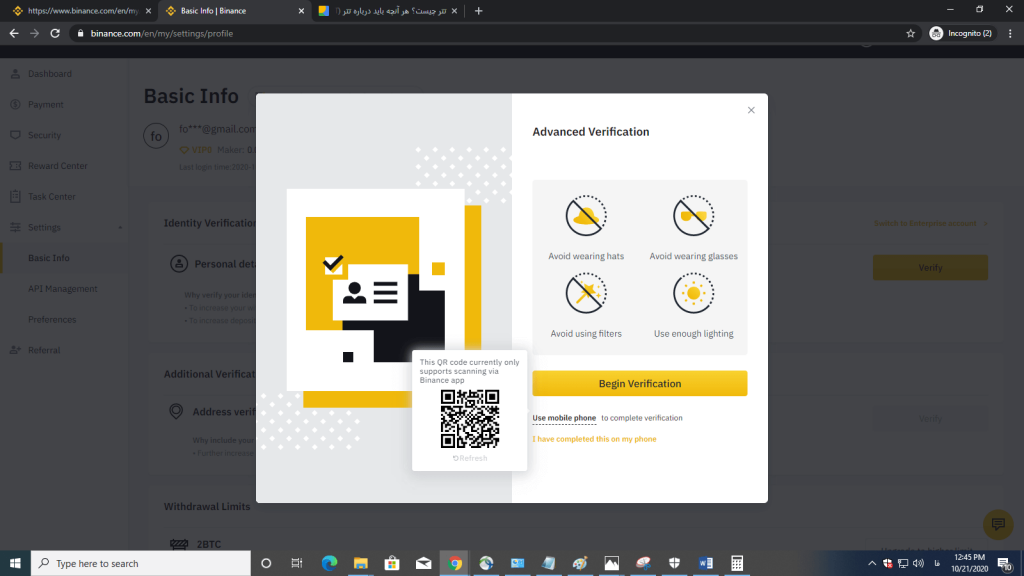Click the Avoid wearing hats icon
Viewport: 1024px width, 576px height.
pyautogui.click(x=586, y=216)
